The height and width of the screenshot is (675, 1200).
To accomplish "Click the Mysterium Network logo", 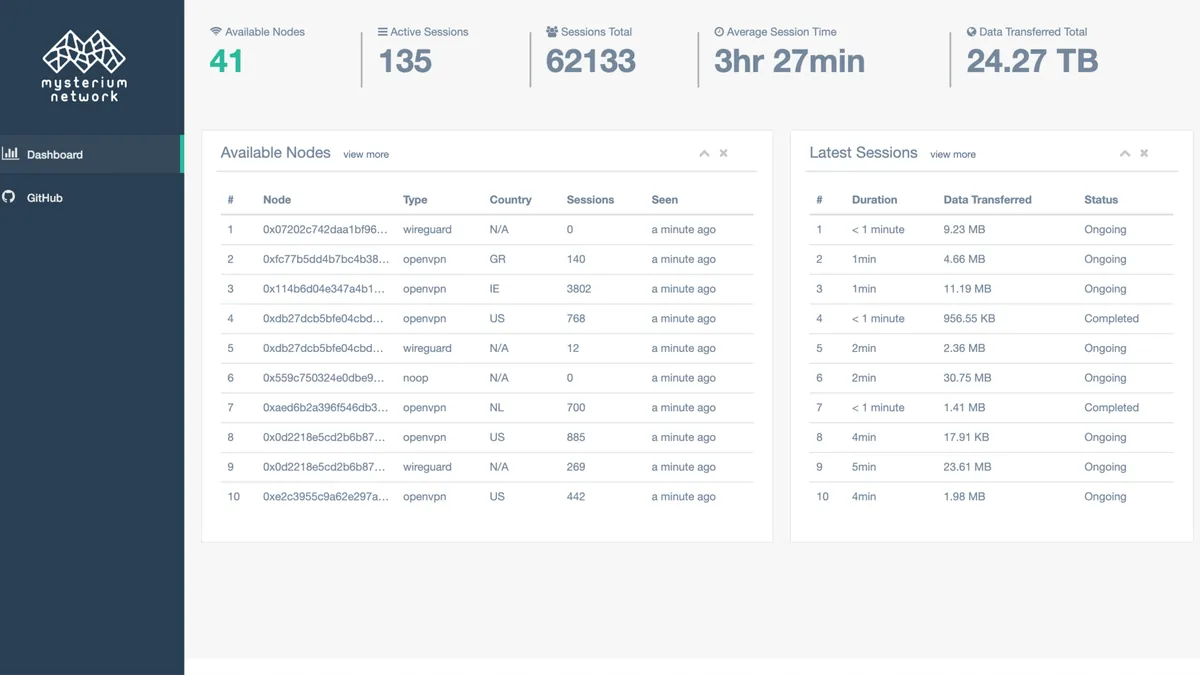I will click(85, 66).
